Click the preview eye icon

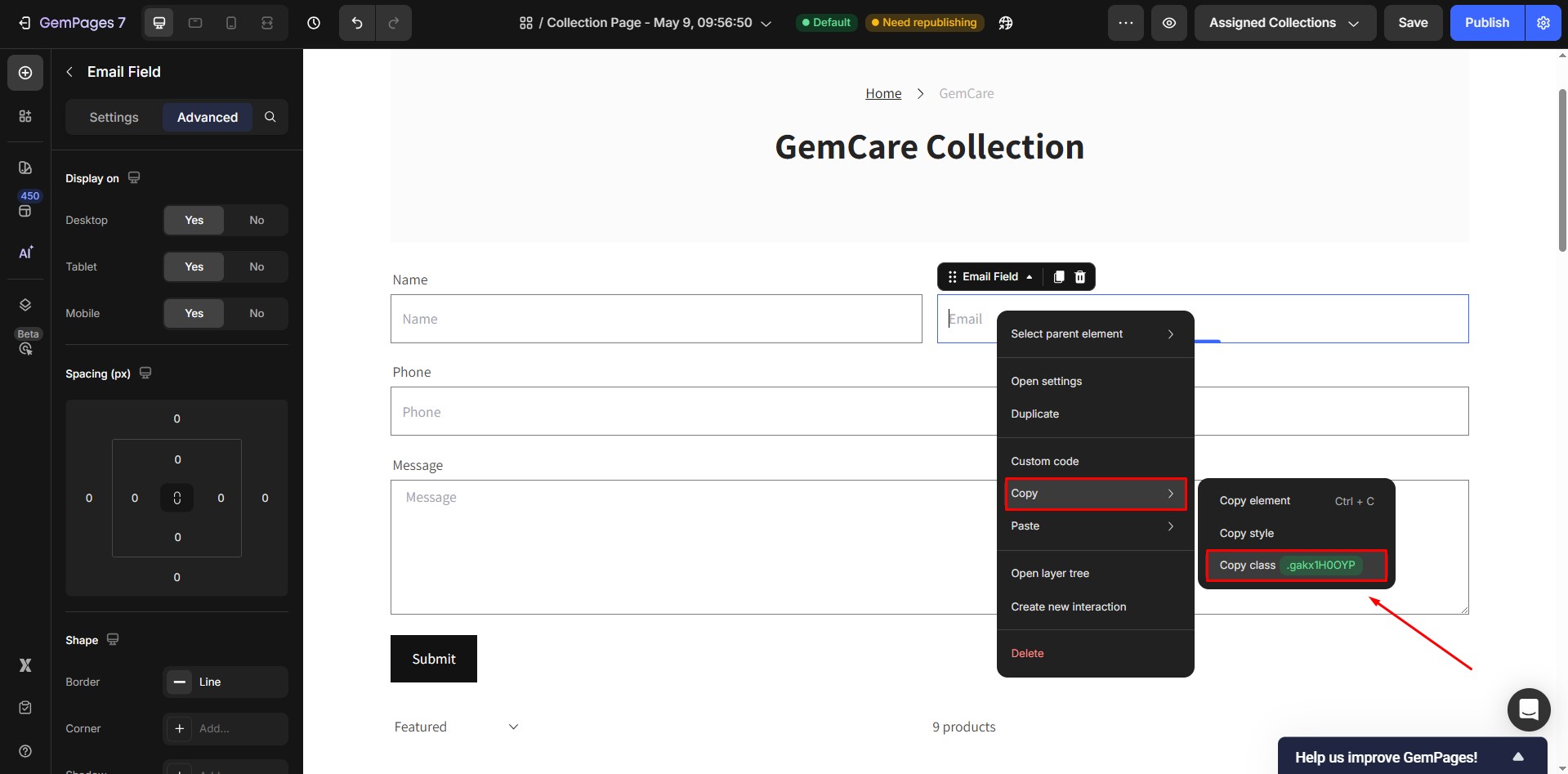[x=1169, y=23]
